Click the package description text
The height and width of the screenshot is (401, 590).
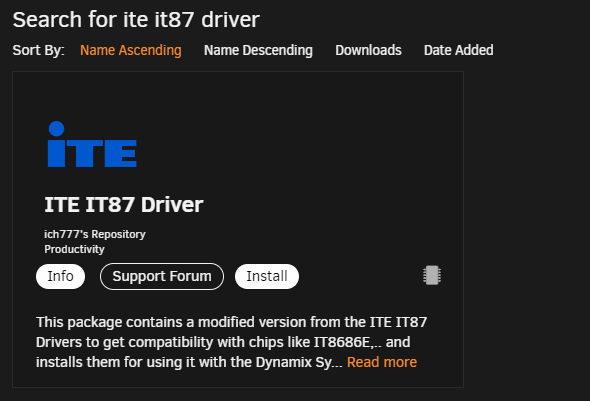(231, 342)
